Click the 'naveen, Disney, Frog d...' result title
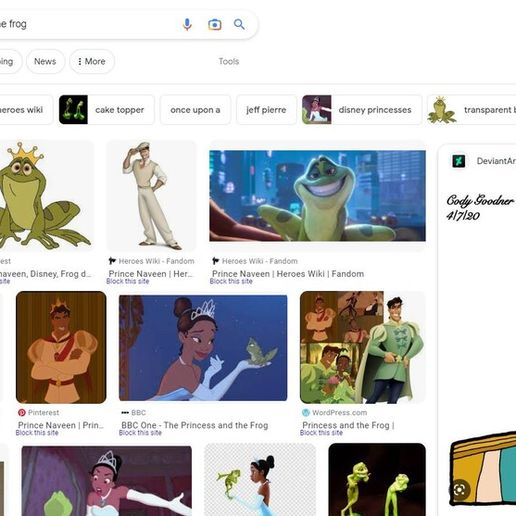 [45, 274]
